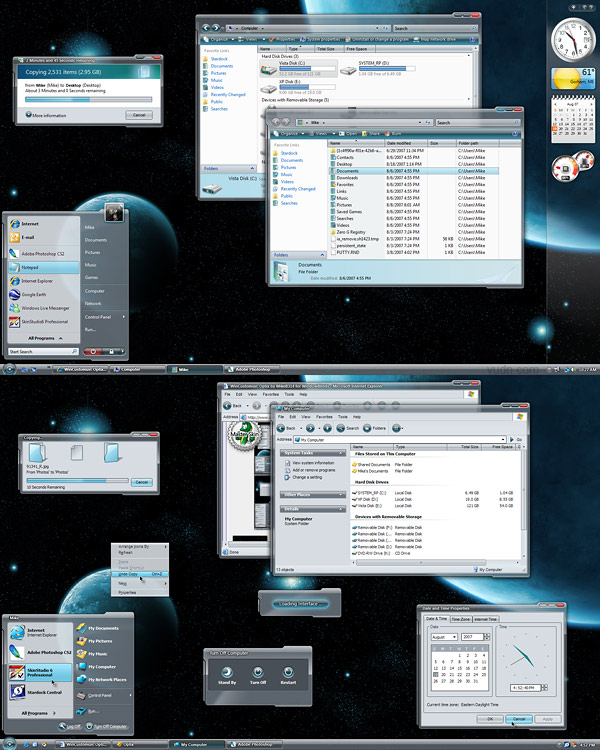Select Vista Disk (C:) drive in Computer window
The height and width of the screenshot is (750, 600).
tap(298, 69)
